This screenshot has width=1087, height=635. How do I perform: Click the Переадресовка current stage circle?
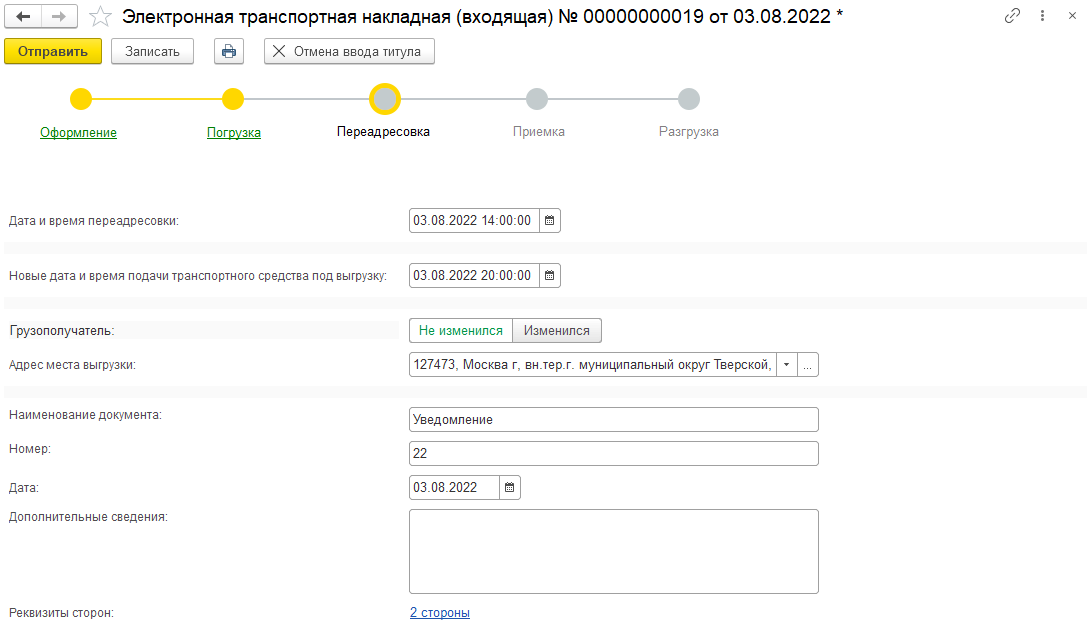(x=385, y=99)
